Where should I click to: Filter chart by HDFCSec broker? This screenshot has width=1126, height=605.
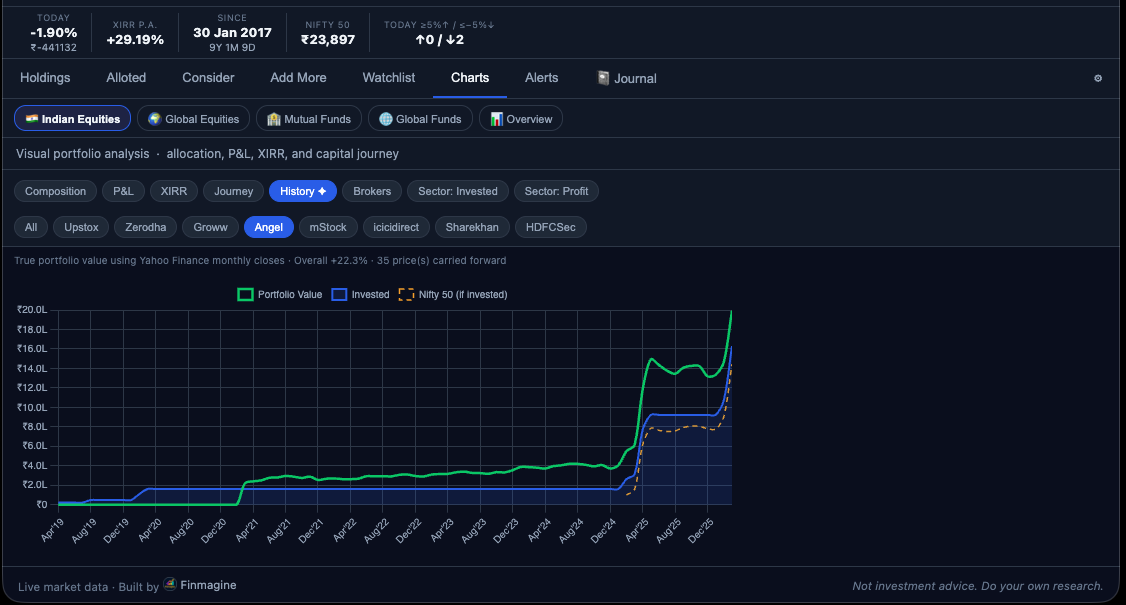tap(551, 227)
